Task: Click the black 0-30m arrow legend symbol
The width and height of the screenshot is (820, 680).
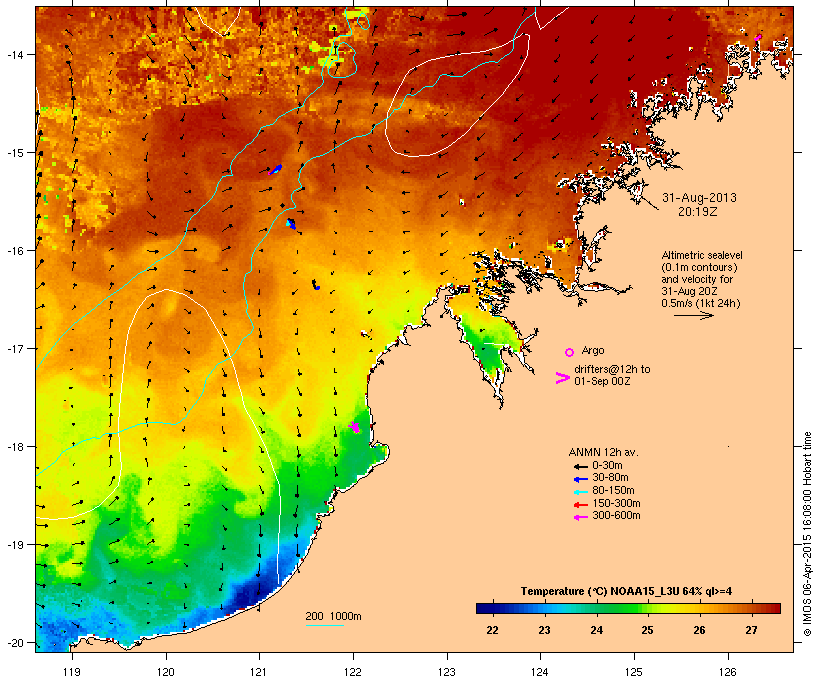Action: [580, 466]
